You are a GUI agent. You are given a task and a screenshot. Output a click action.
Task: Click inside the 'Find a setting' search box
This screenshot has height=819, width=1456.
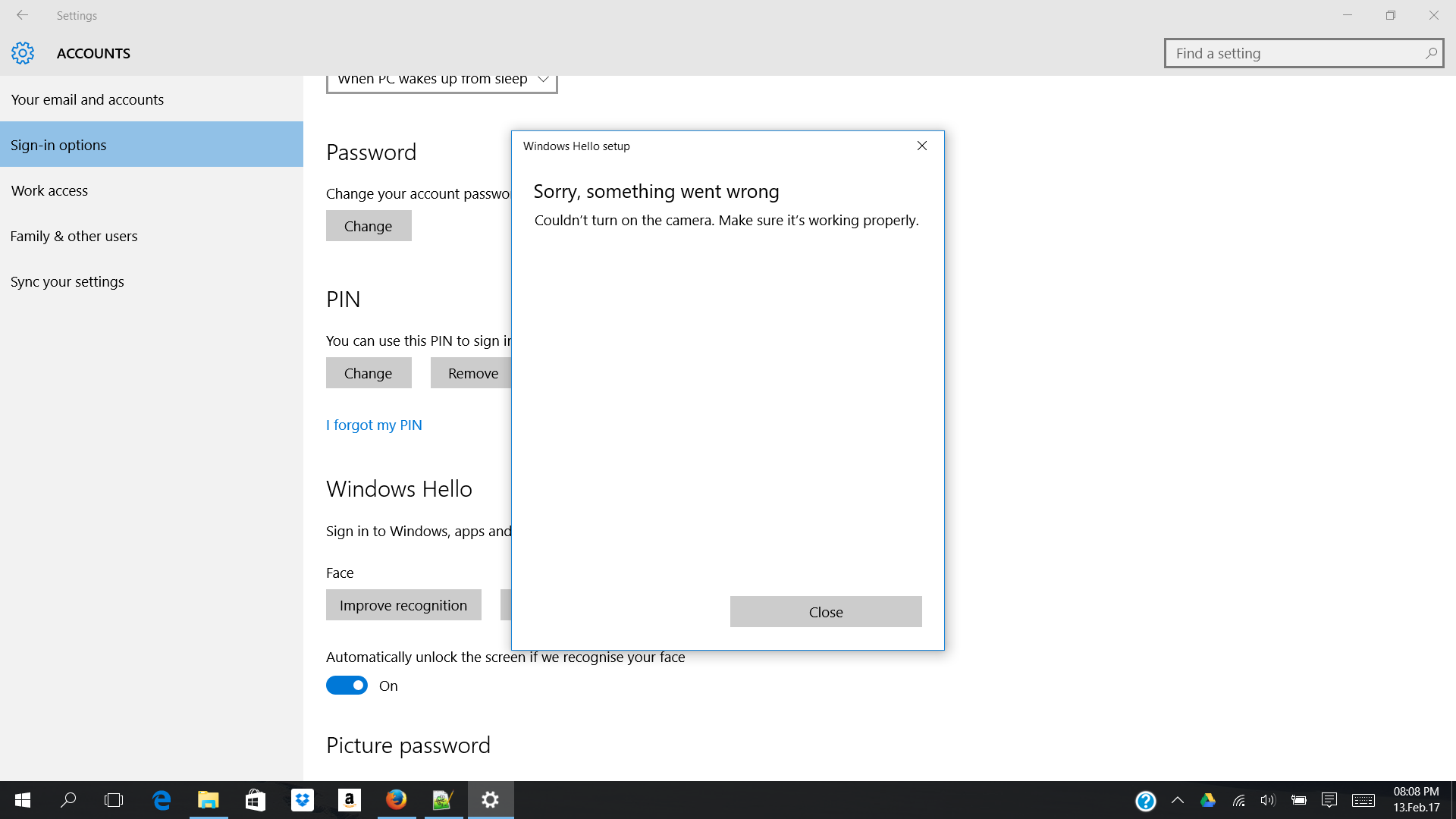tap(1303, 53)
